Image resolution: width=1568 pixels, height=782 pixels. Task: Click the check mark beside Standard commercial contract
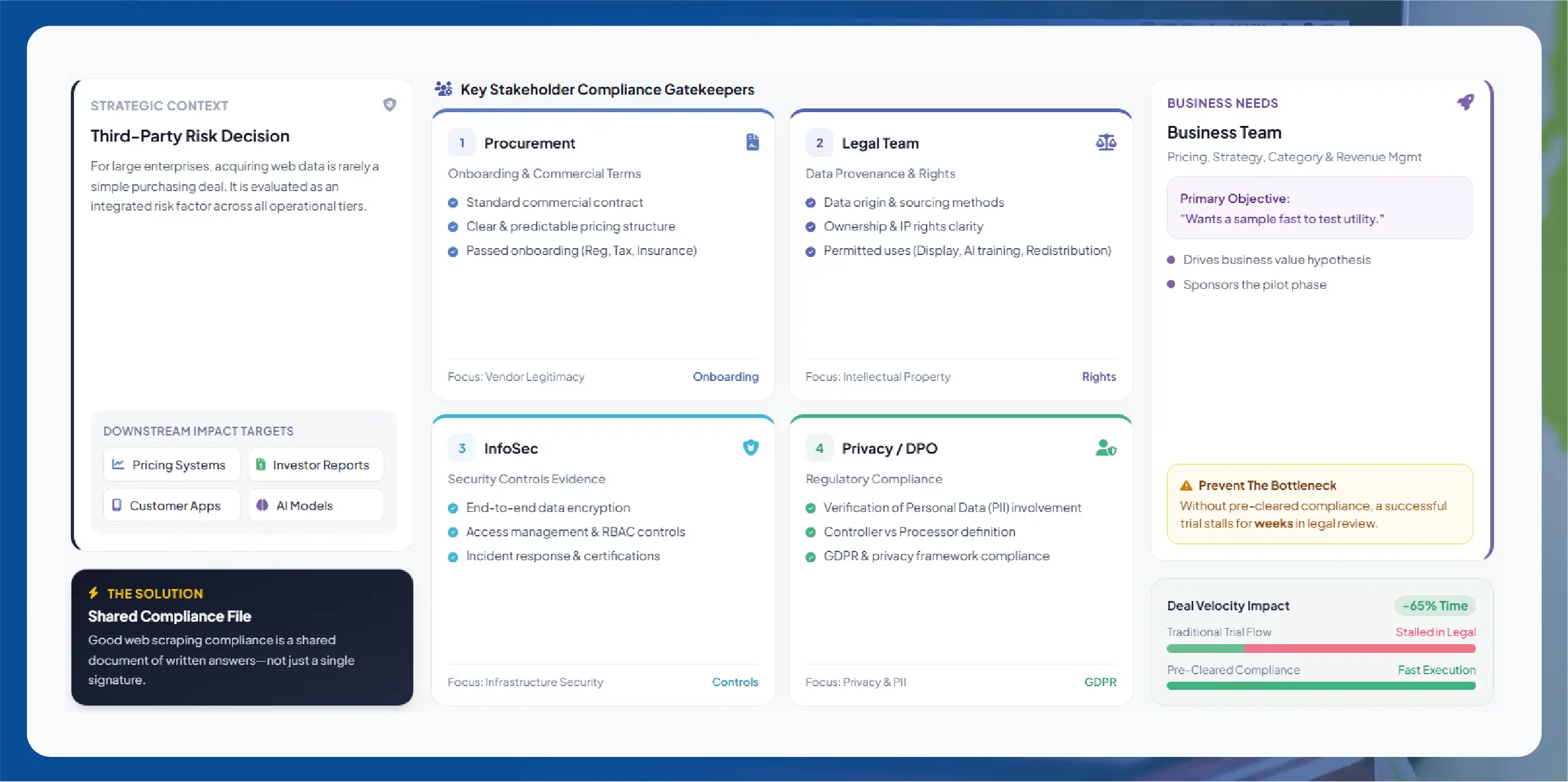[453, 202]
